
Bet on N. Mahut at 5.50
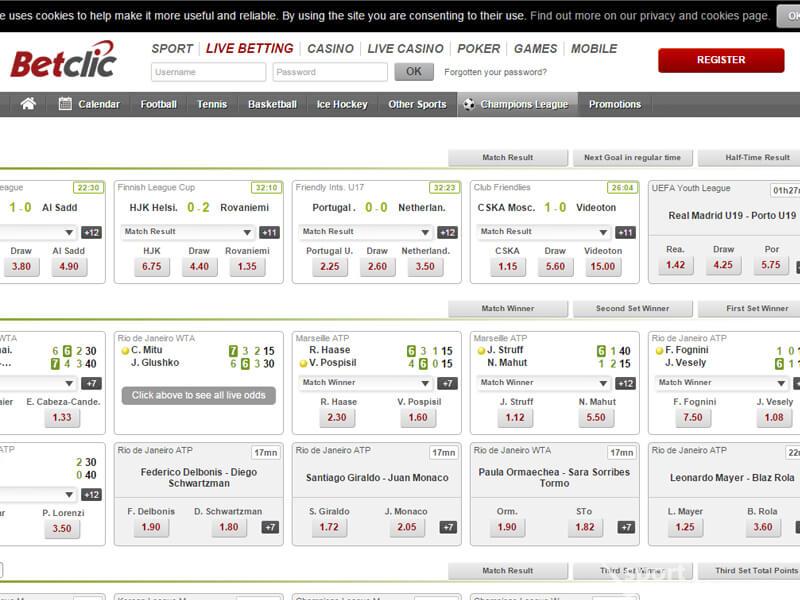point(596,417)
